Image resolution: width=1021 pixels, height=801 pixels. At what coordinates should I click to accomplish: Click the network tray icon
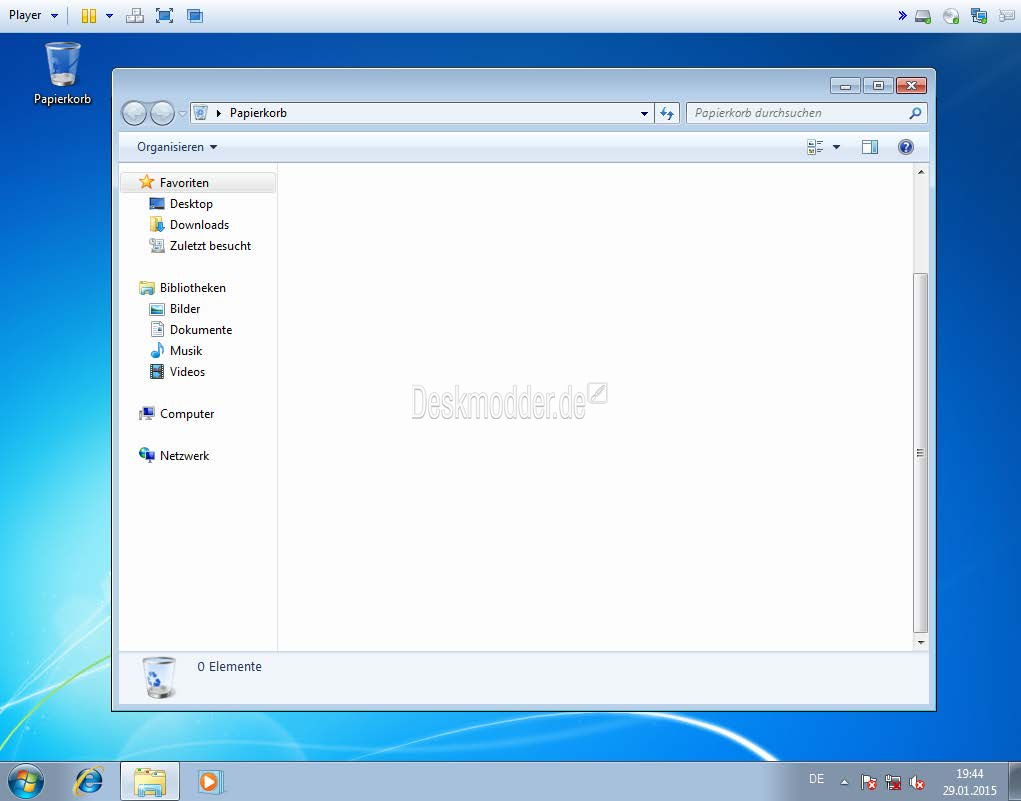(x=893, y=781)
